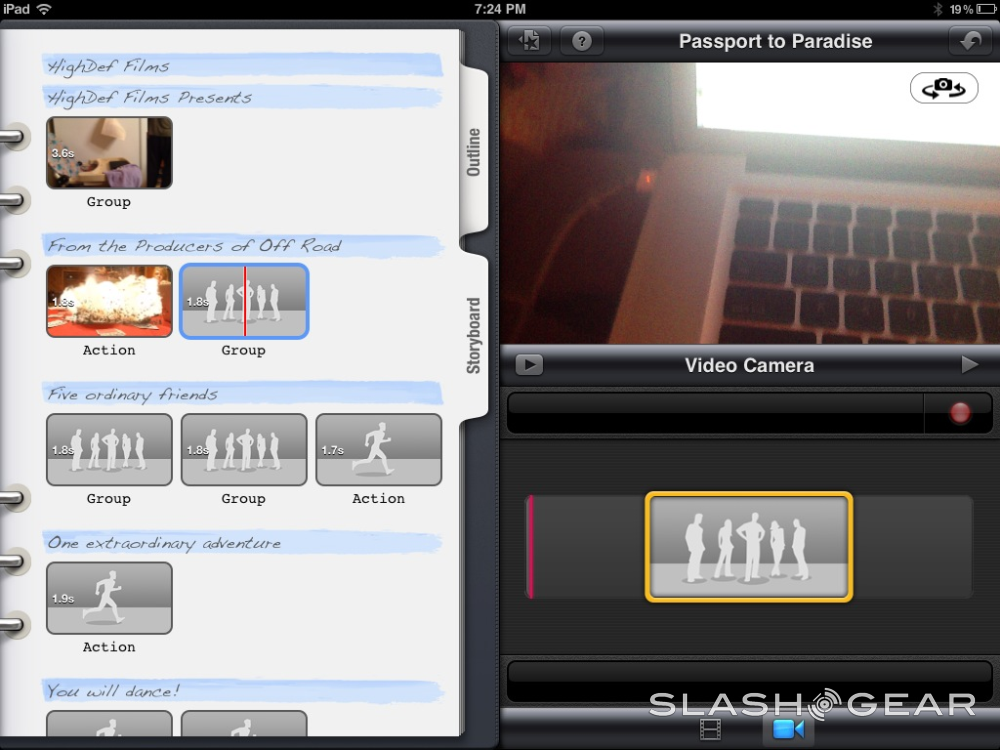Switch to the Storyboard tab
The height and width of the screenshot is (750, 1000).
[474, 335]
